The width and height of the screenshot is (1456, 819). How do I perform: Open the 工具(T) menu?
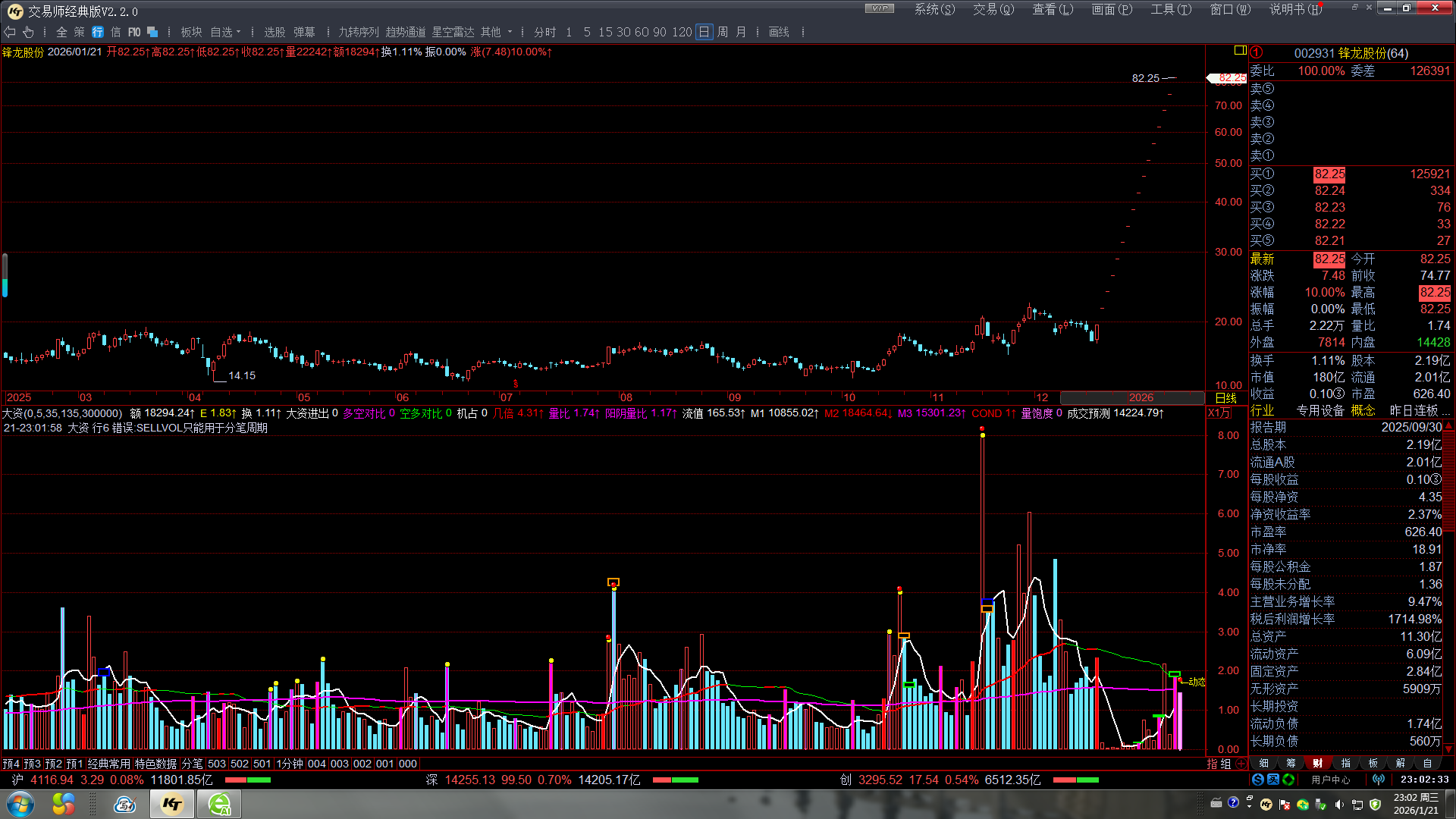[1171, 9]
